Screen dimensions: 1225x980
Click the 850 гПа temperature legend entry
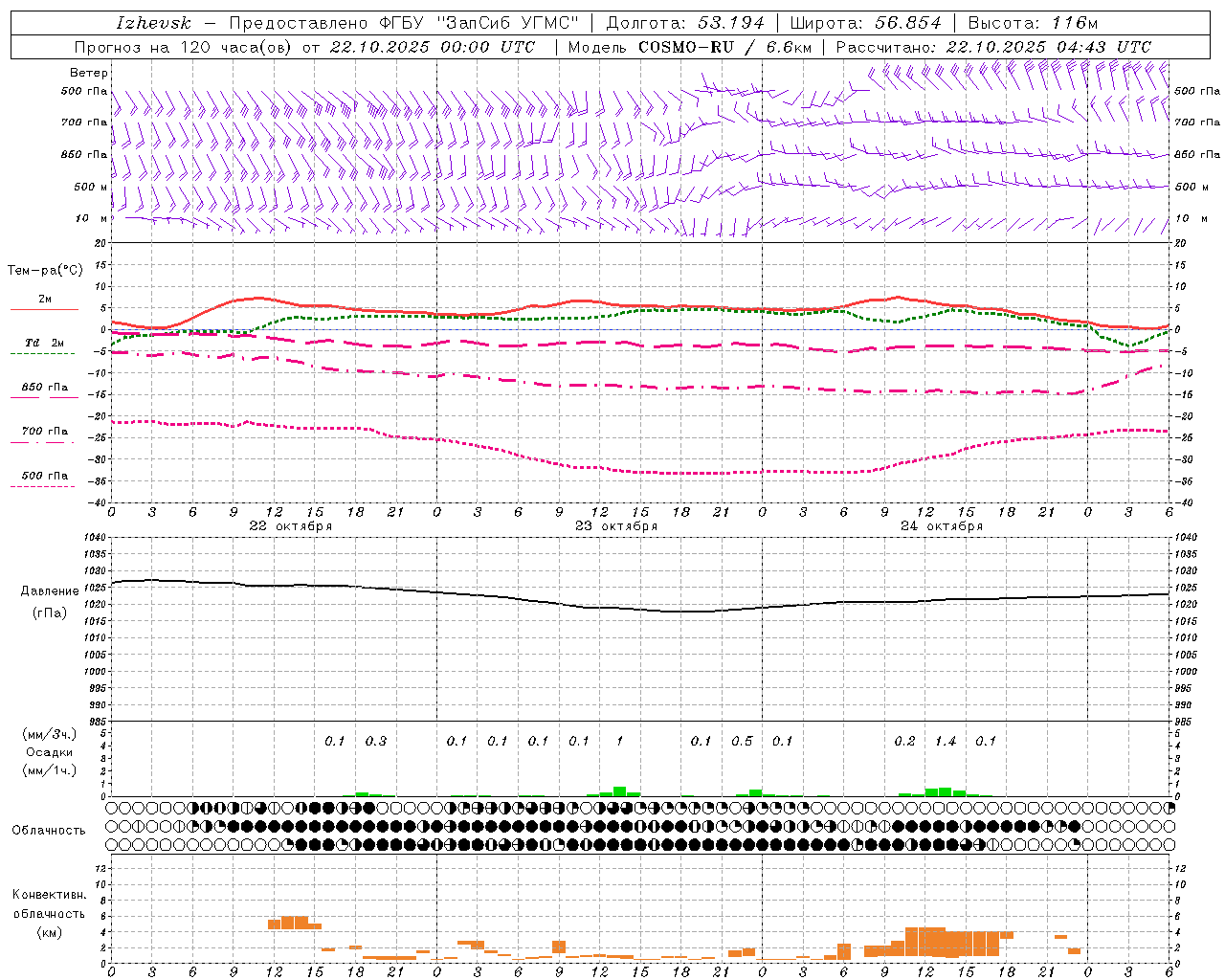pyautogui.click(x=44, y=388)
